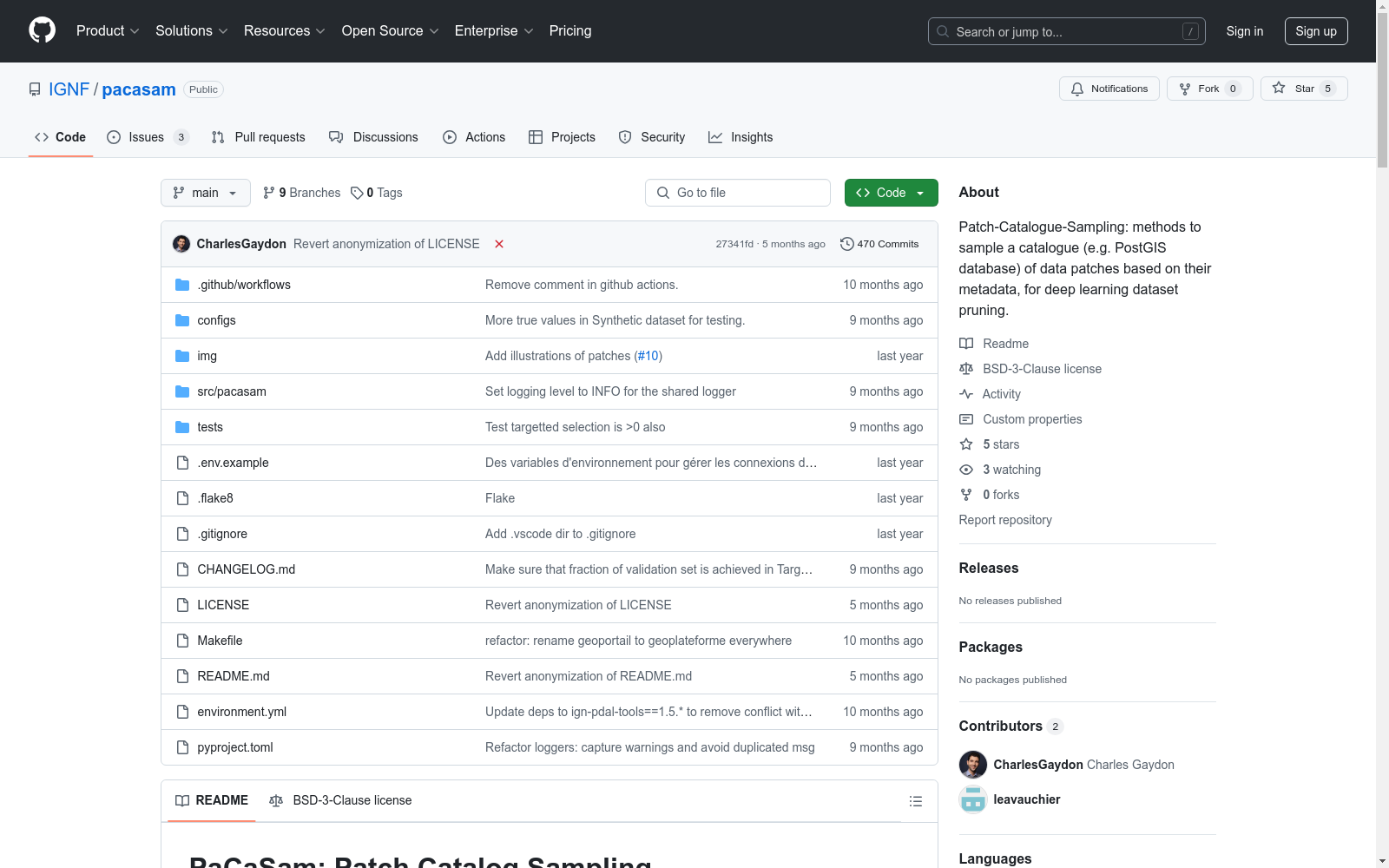This screenshot has width=1389, height=868.
Task: Open the Projects tab
Action: (x=562, y=137)
